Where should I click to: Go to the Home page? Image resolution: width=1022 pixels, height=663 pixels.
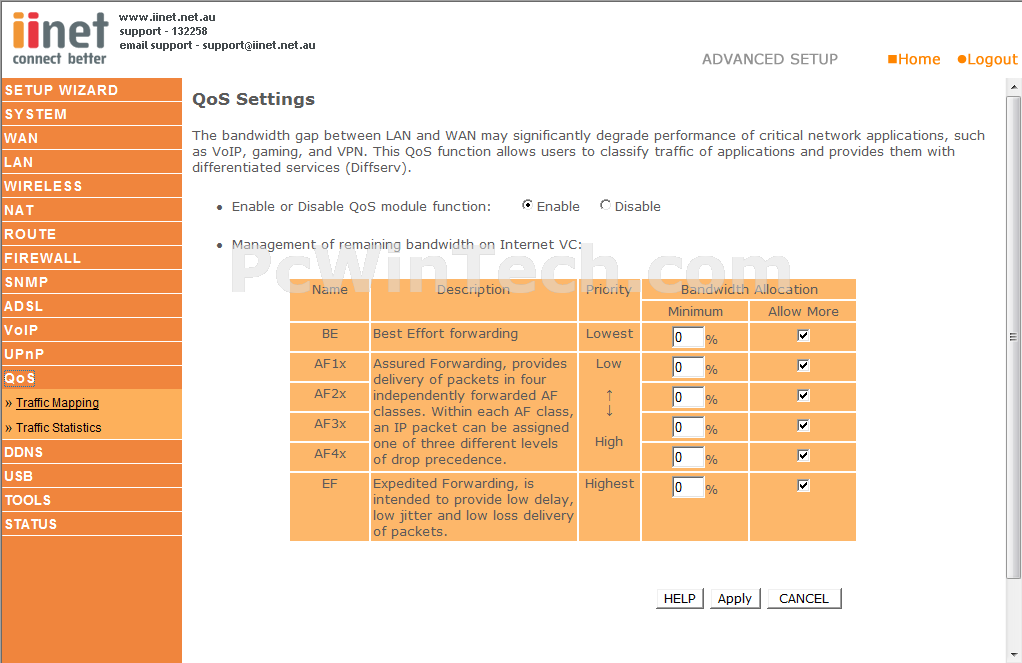tap(914, 59)
